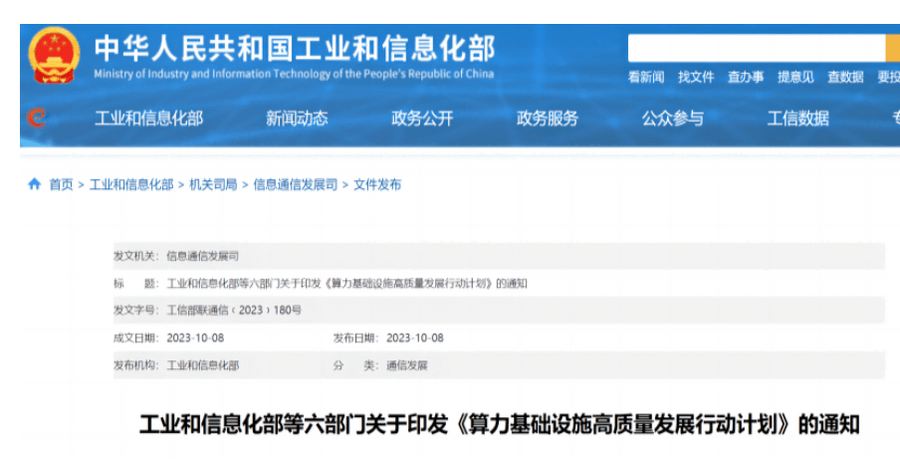Select the 政务公开 navigation menu
900x470 pixels.
[422, 118]
